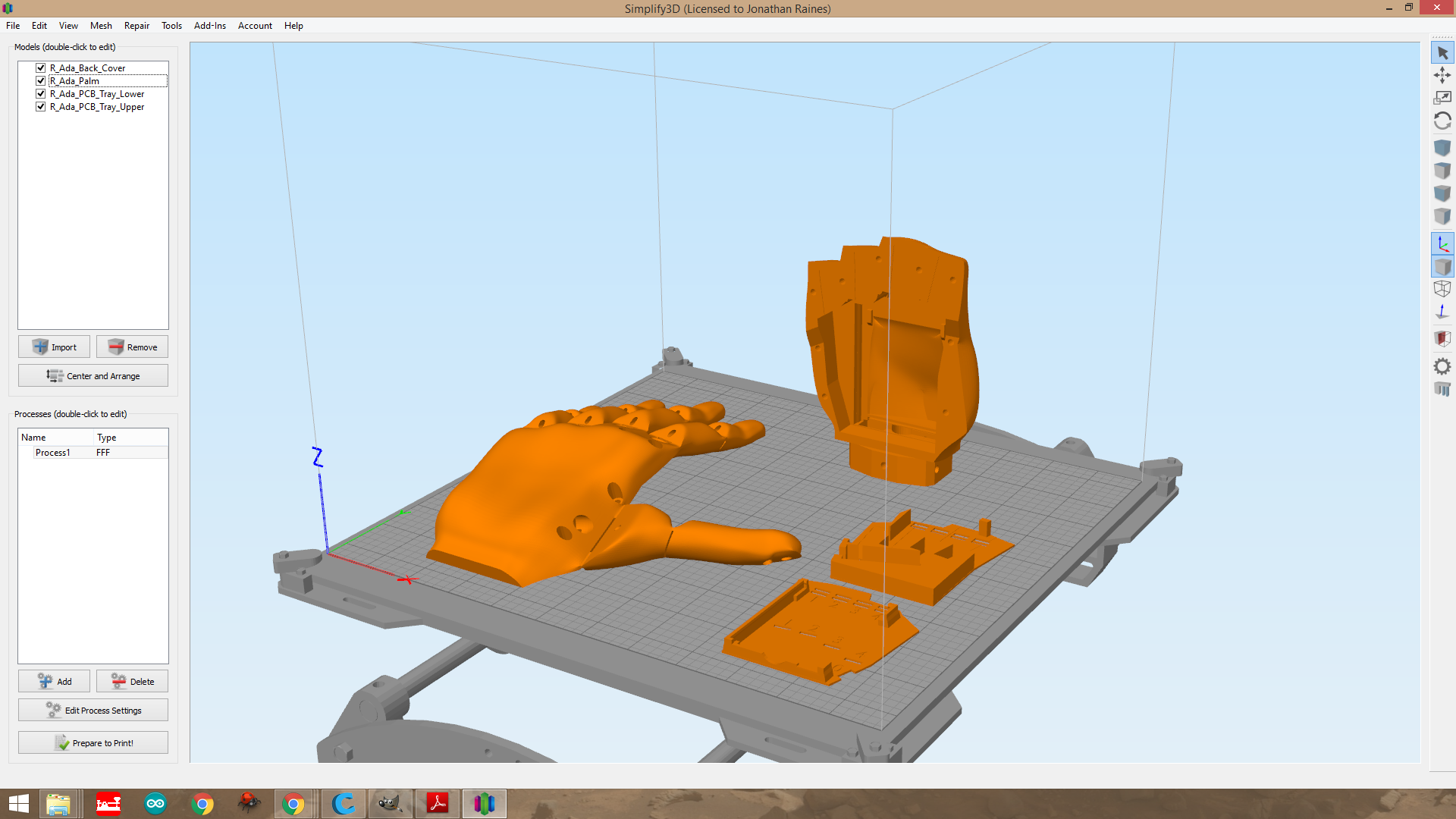Screen dimensions: 1456x819
Task: Open the machine control panel gear icon
Action: [x=1443, y=366]
